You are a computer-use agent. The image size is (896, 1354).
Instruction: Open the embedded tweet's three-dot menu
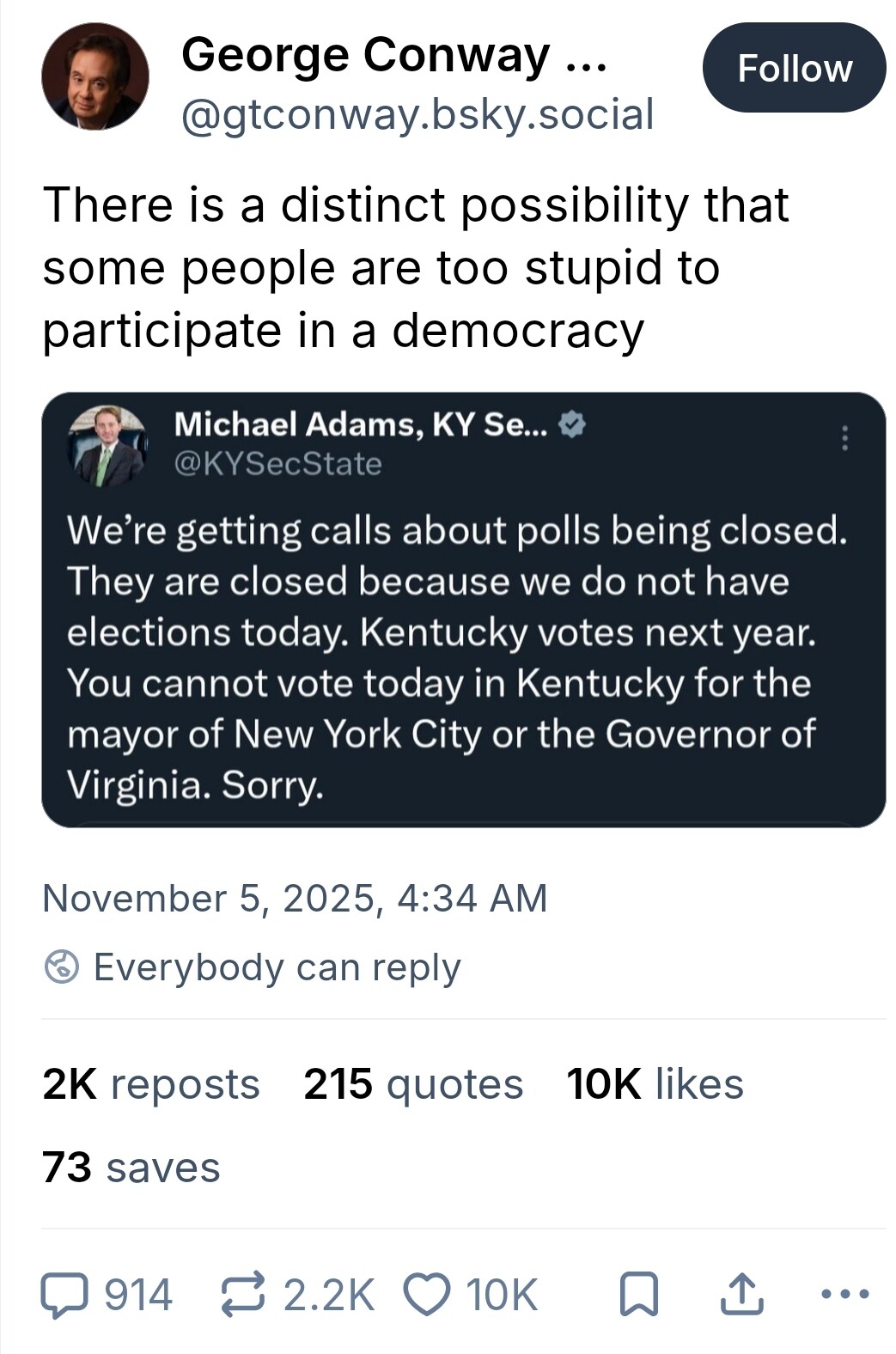tap(845, 438)
